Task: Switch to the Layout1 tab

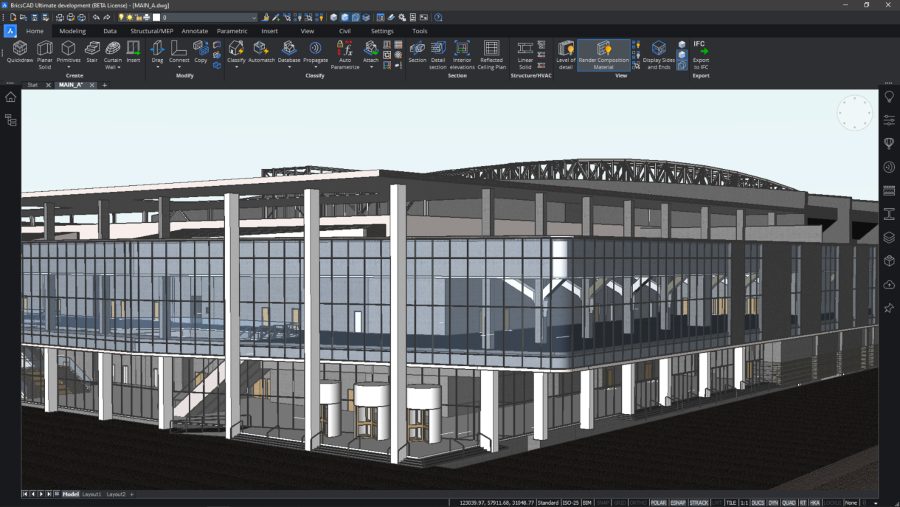Action: (x=92, y=494)
